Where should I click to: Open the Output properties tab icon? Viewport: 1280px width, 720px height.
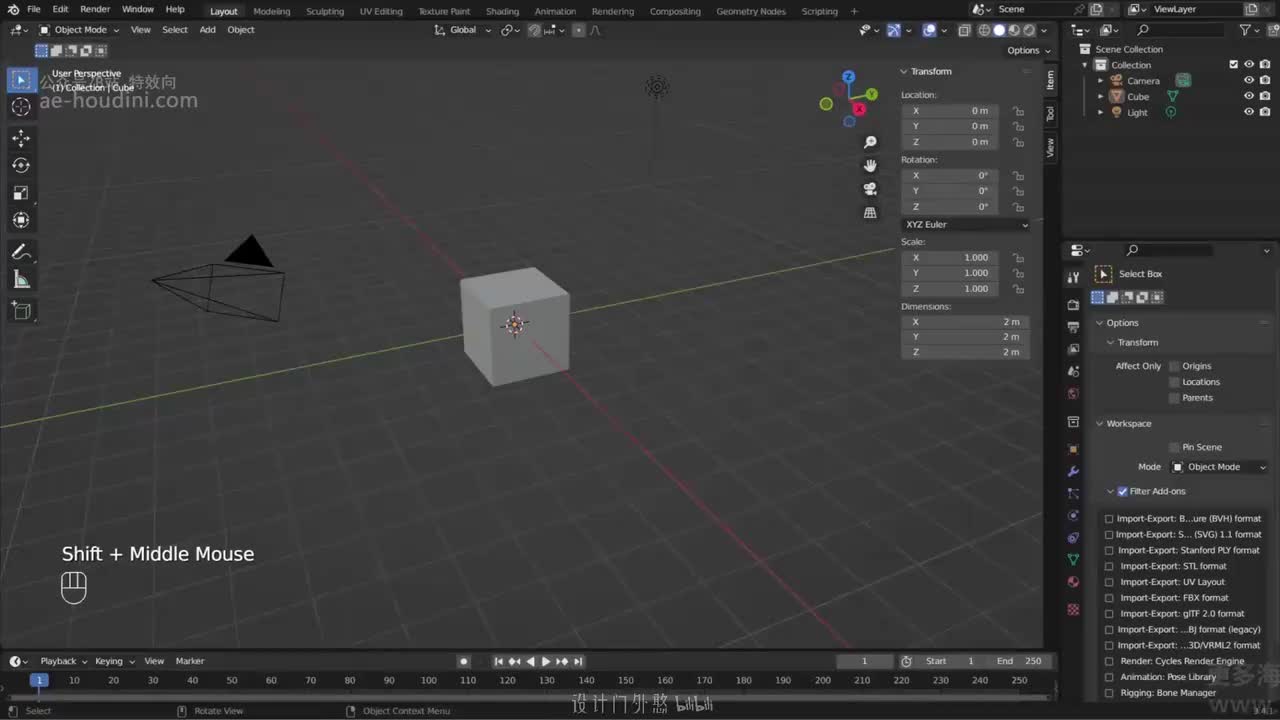1073,327
